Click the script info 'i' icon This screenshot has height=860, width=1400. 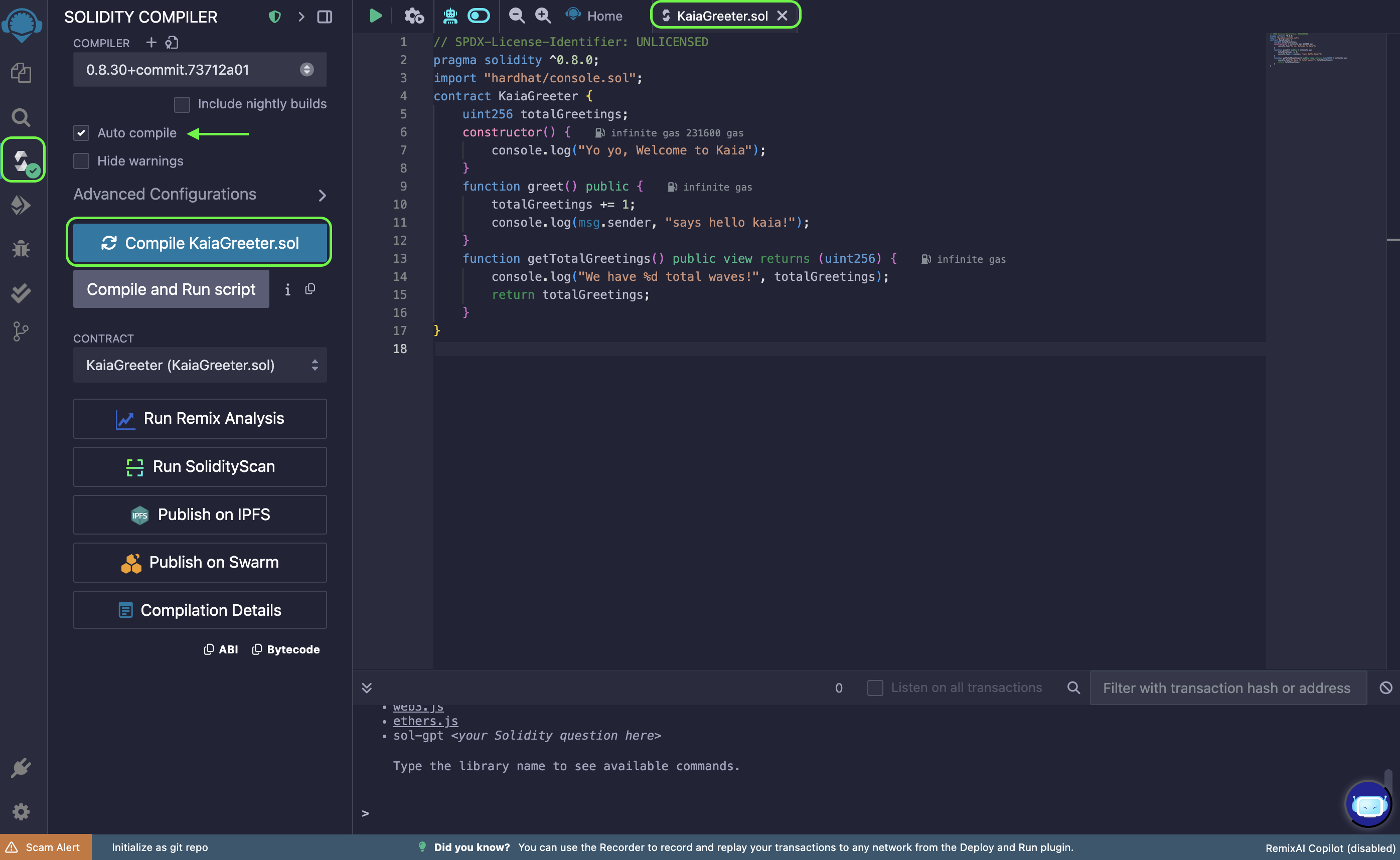point(288,290)
